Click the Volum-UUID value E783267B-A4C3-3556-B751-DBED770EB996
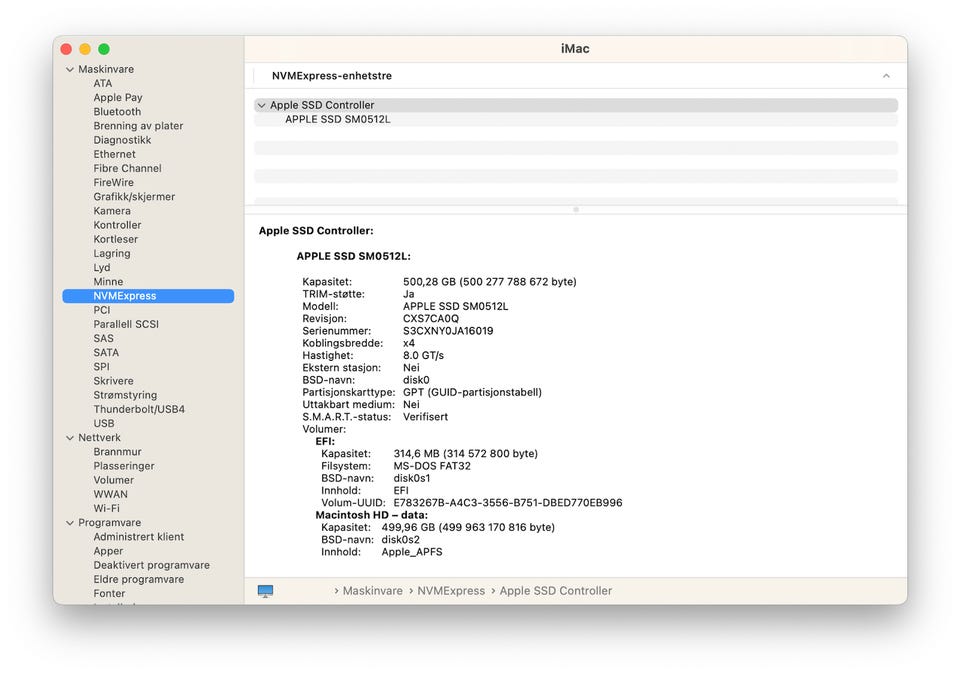 [508, 503]
